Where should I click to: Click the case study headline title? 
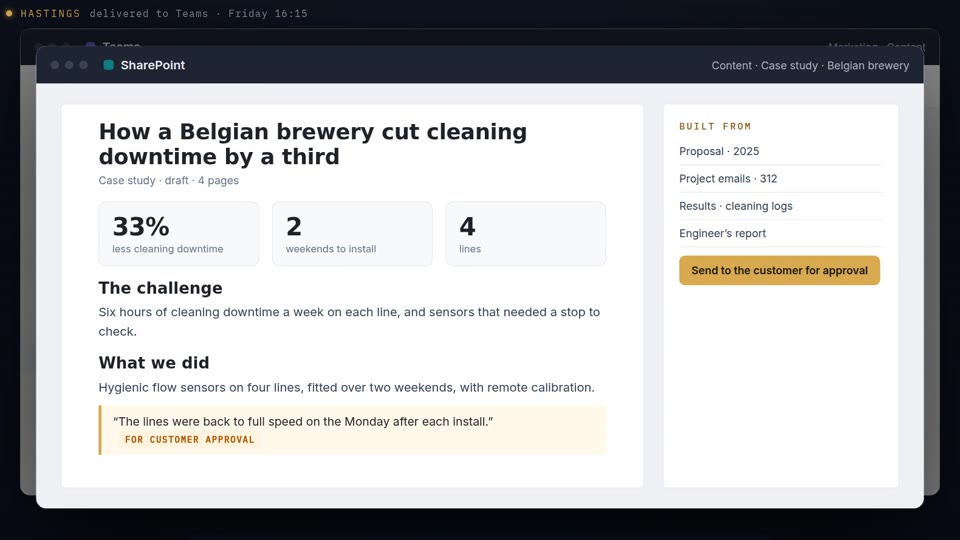coord(313,144)
